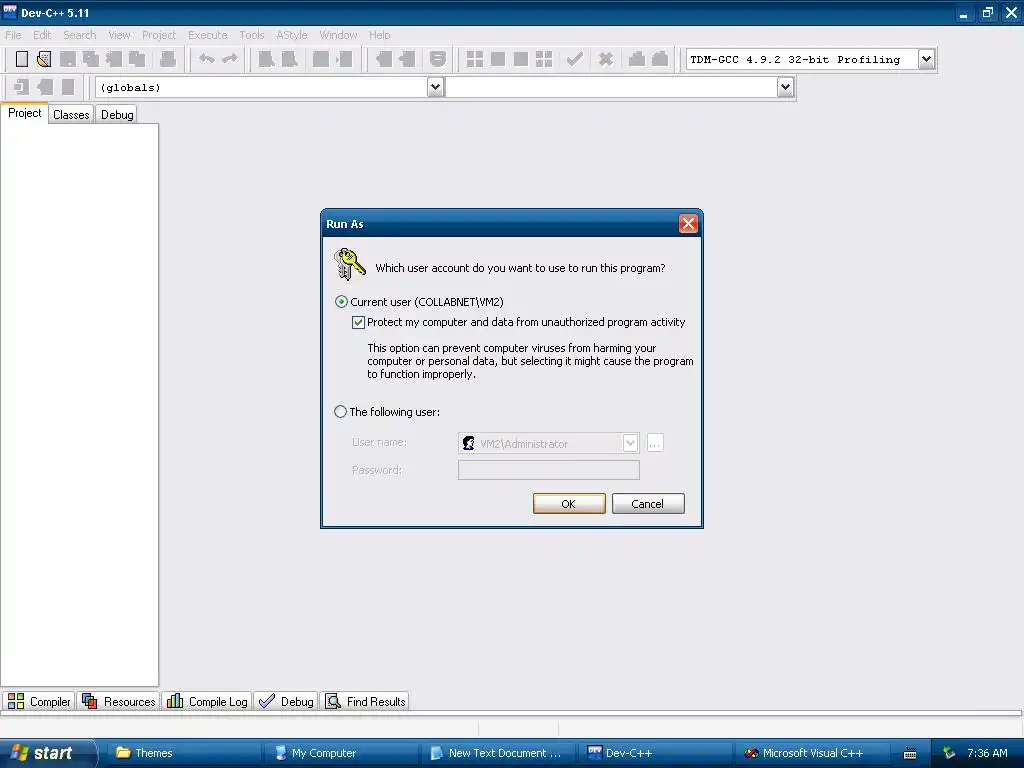Screen dimensions: 1024x768
Task: Click the Password input field
Action: 549,470
